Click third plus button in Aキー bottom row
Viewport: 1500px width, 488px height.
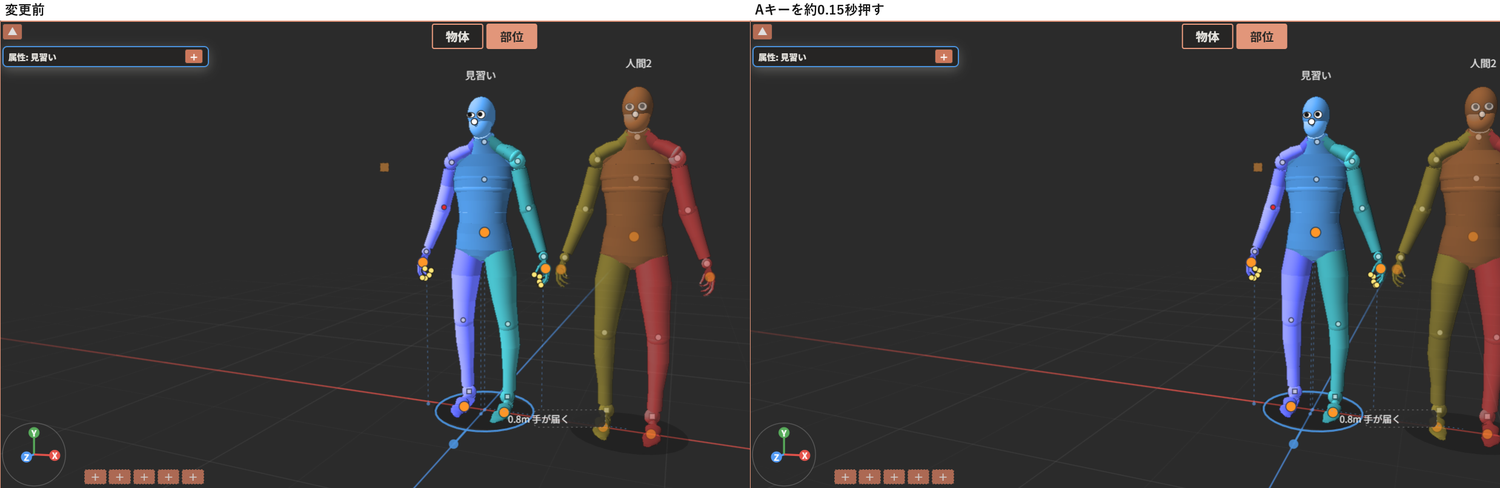click(894, 477)
